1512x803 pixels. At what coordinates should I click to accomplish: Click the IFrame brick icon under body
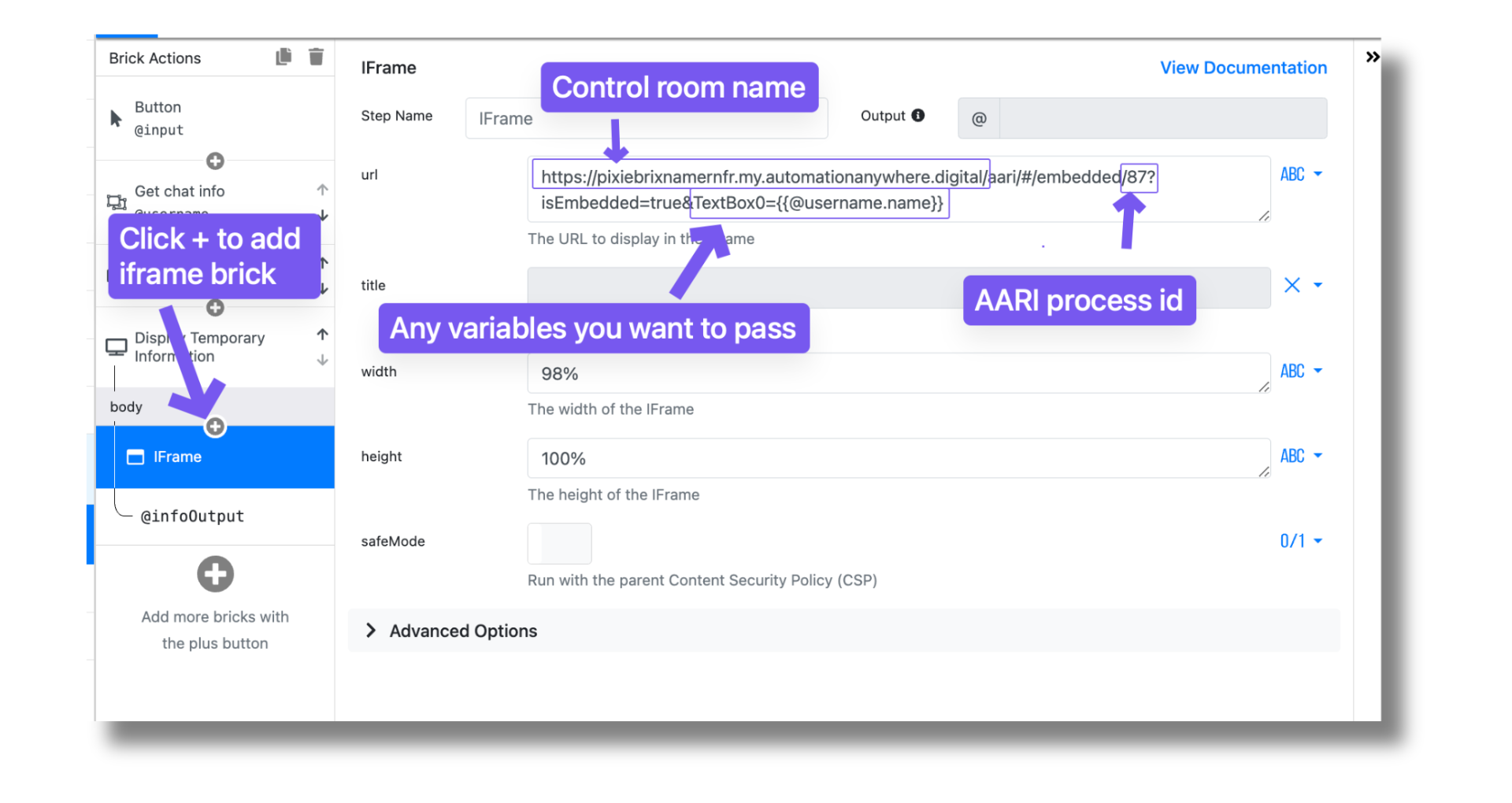click(135, 457)
